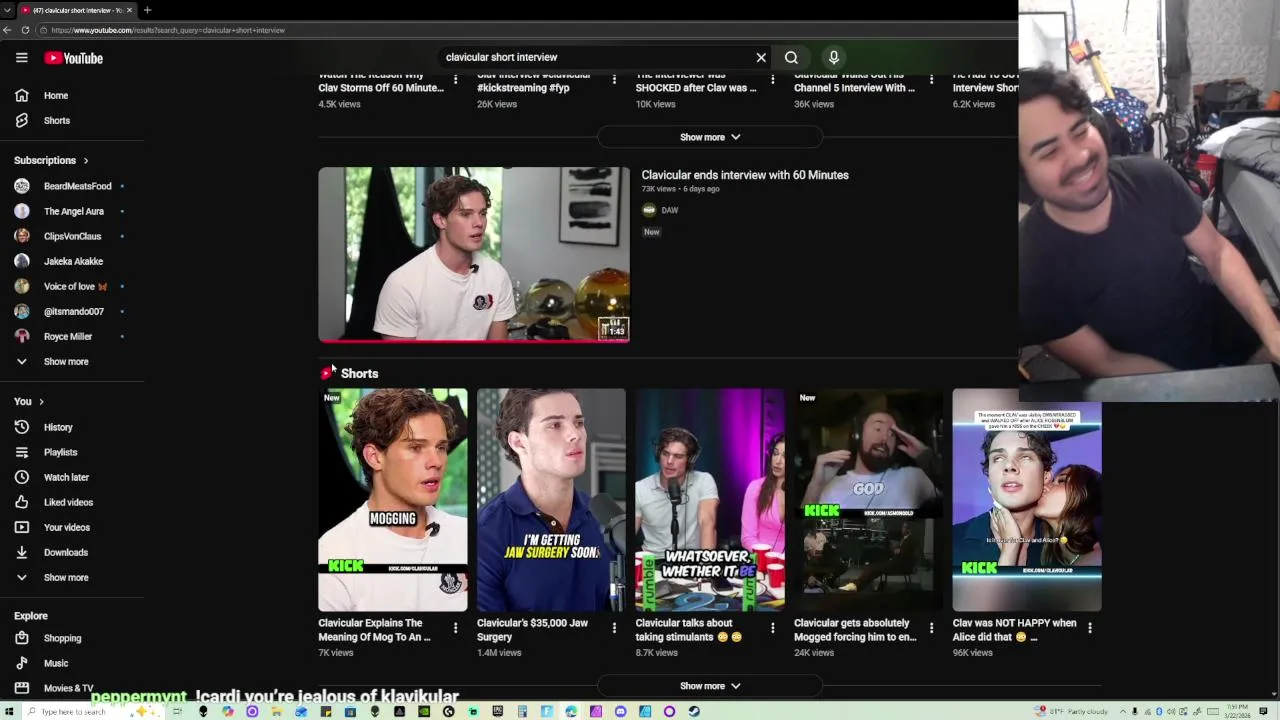
Task: Play 'absolutely Mogged' short thumbnail
Action: pyautogui.click(x=868, y=500)
